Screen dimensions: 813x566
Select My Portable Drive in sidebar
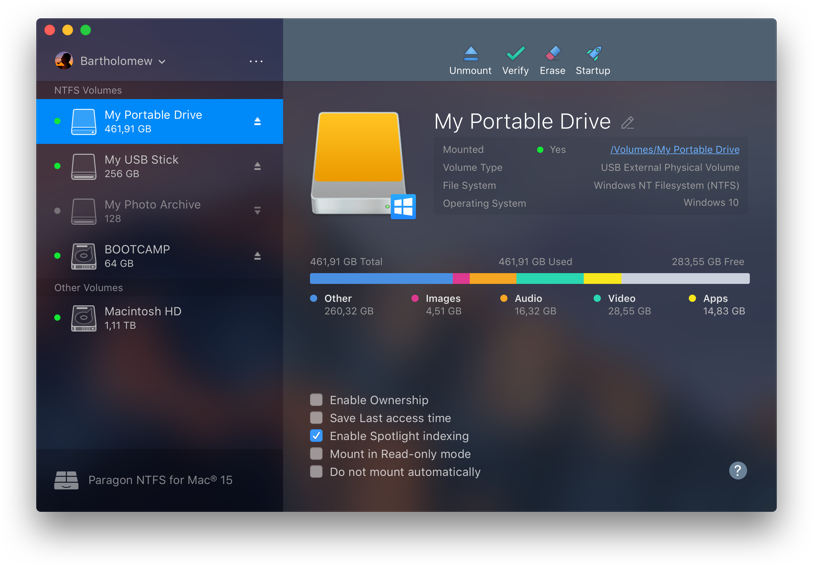pos(160,121)
